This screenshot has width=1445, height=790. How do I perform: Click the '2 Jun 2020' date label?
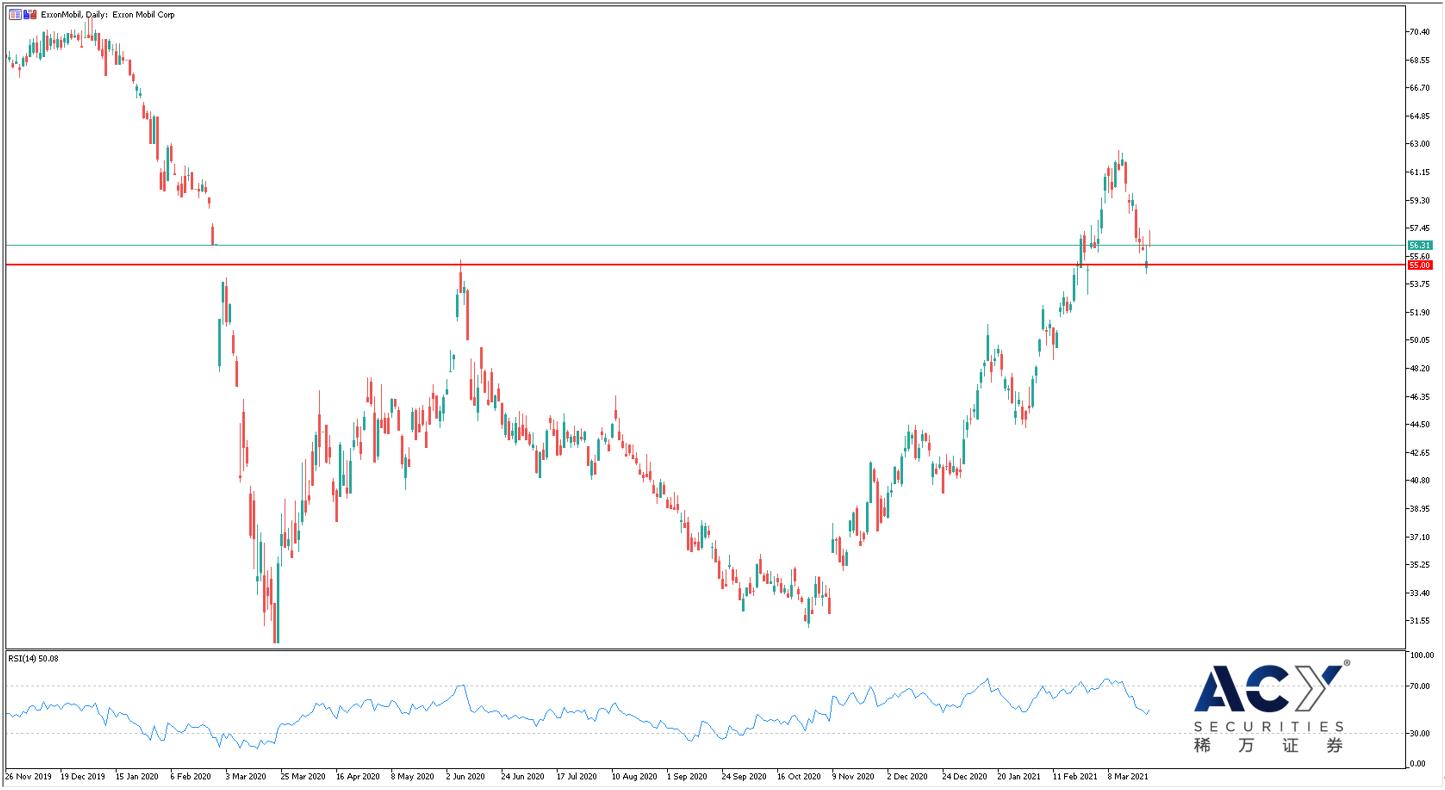[465, 775]
